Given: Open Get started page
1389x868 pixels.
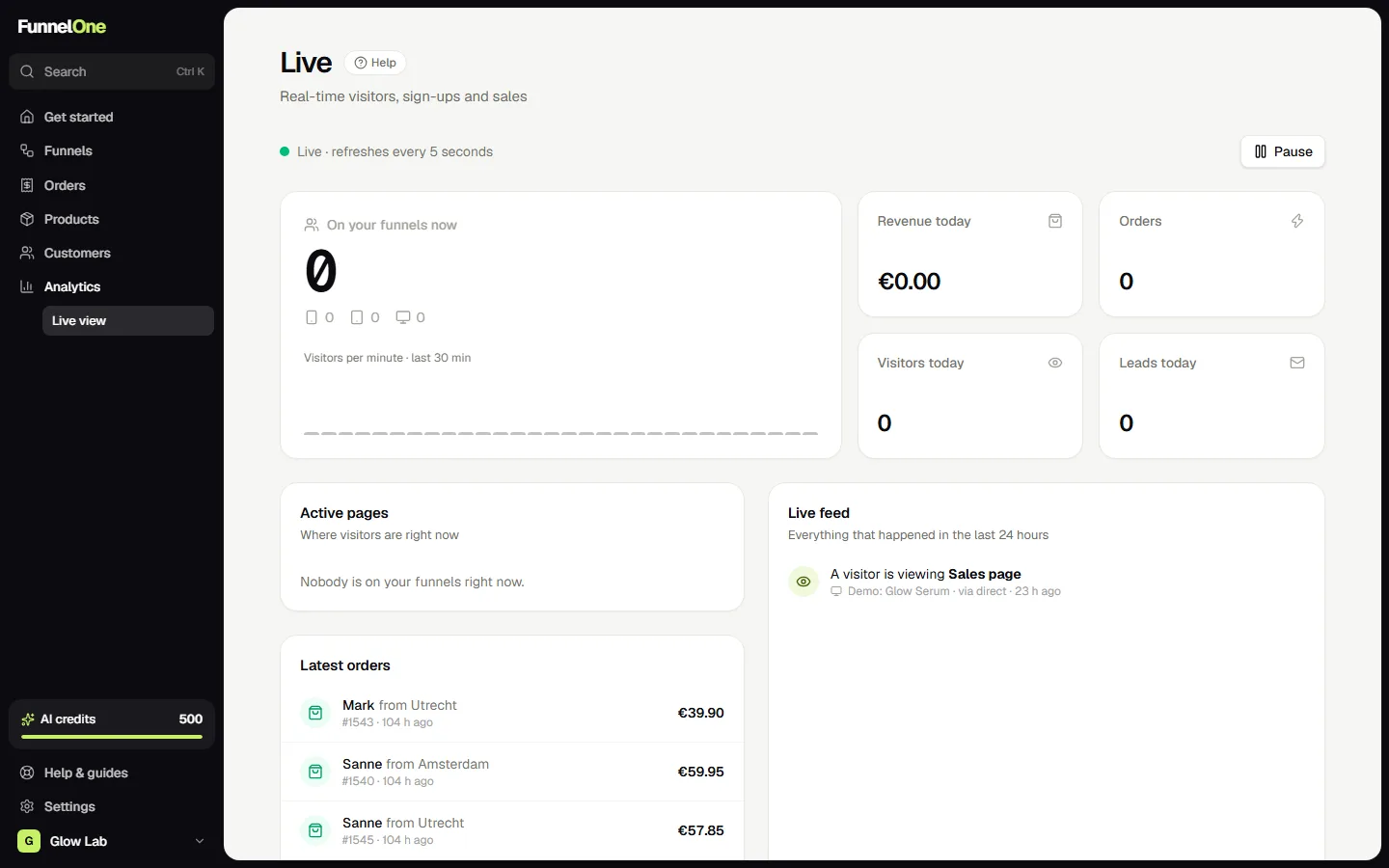Looking at the screenshot, I should coord(112,117).
